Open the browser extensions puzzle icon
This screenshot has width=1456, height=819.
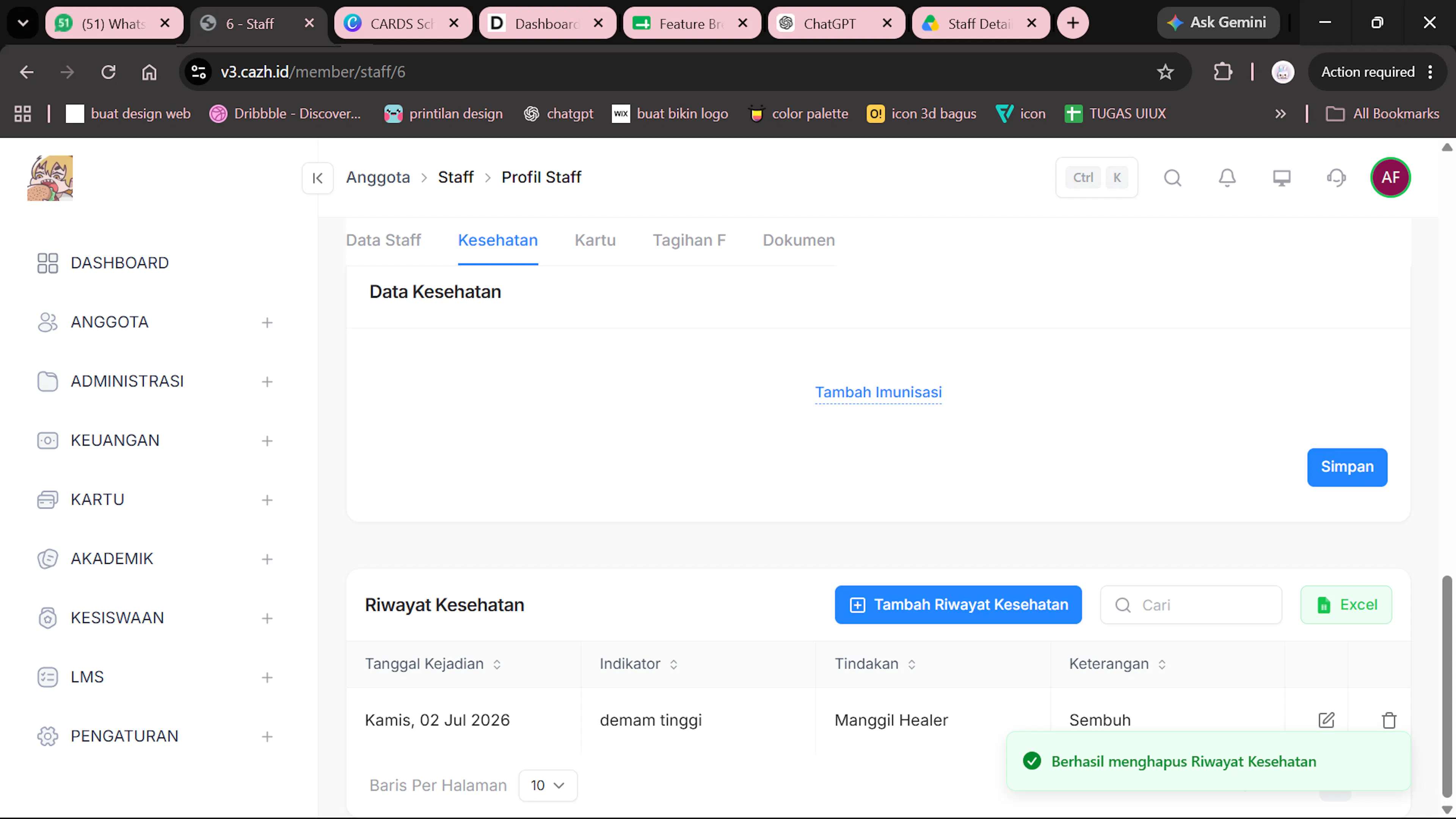[x=1222, y=72]
